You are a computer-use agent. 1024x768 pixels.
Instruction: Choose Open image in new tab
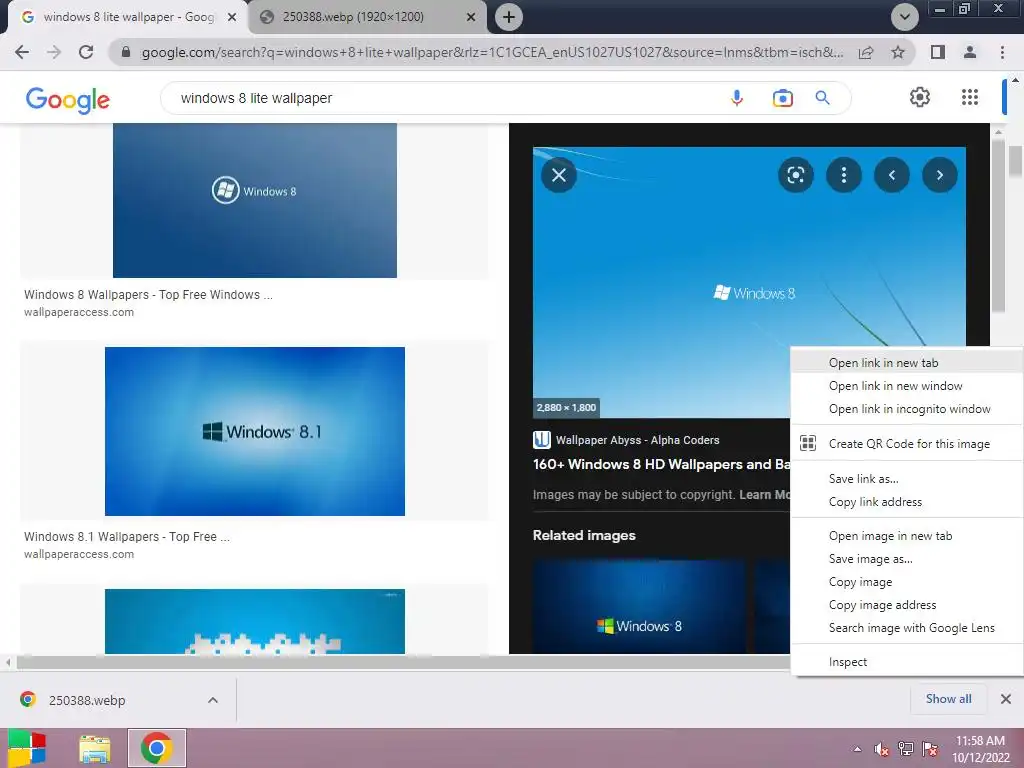click(x=906, y=536)
